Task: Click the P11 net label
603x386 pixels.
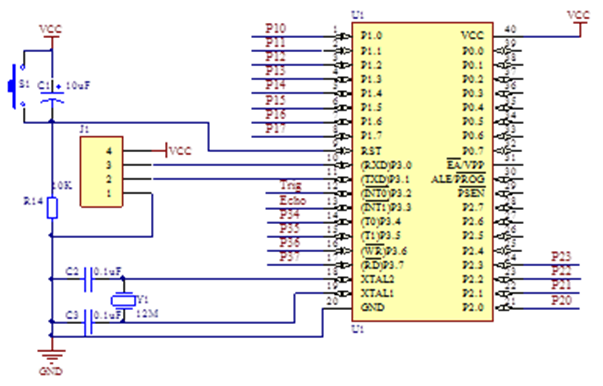Action: pyautogui.click(x=276, y=42)
